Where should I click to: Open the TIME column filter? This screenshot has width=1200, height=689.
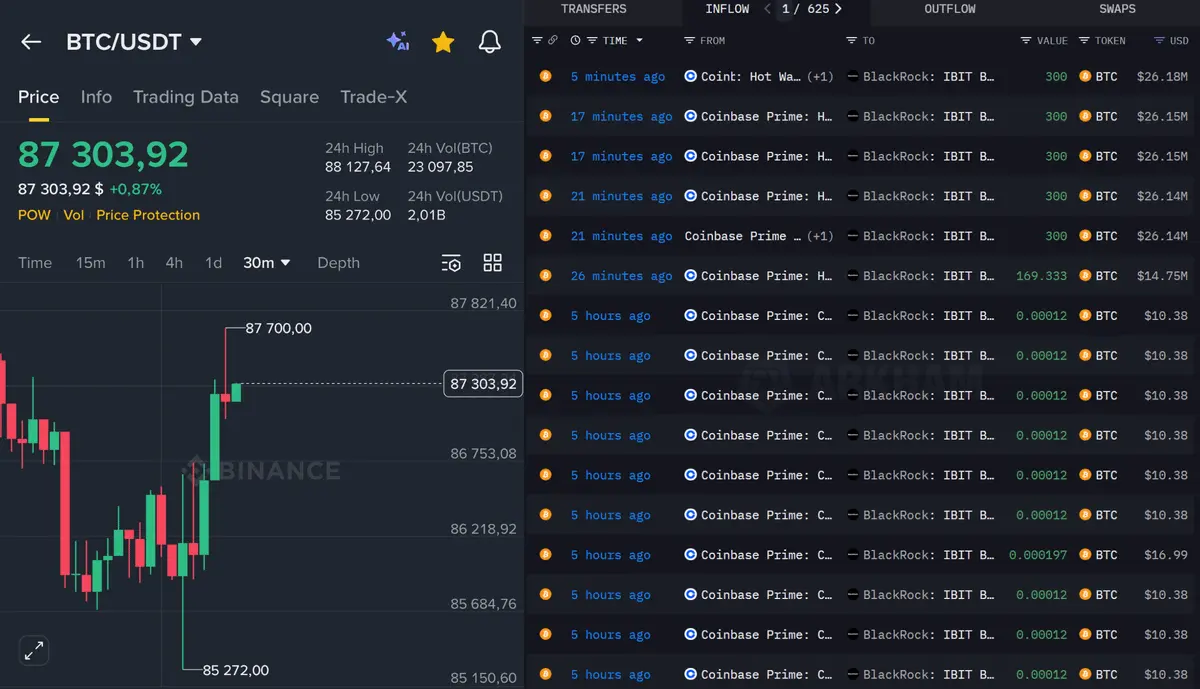[592, 41]
